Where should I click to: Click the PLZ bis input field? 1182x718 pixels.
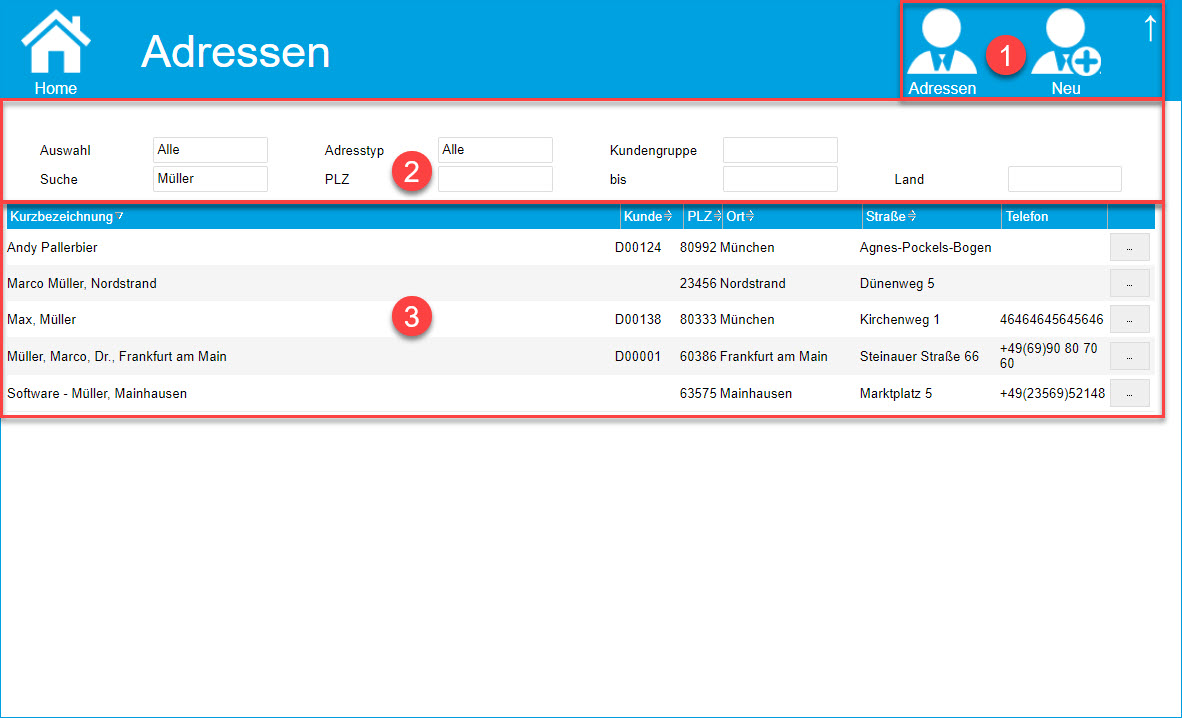tap(780, 180)
